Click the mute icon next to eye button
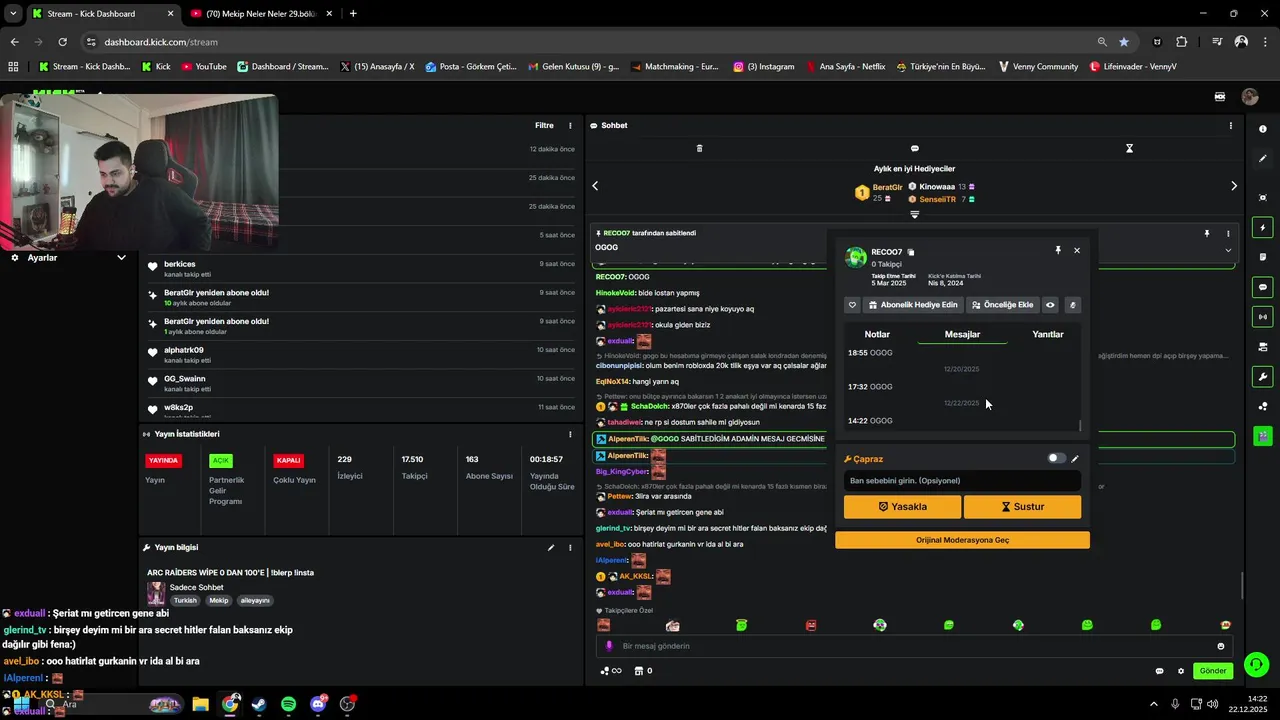Screen dimensions: 1280x720 tap(1072, 305)
